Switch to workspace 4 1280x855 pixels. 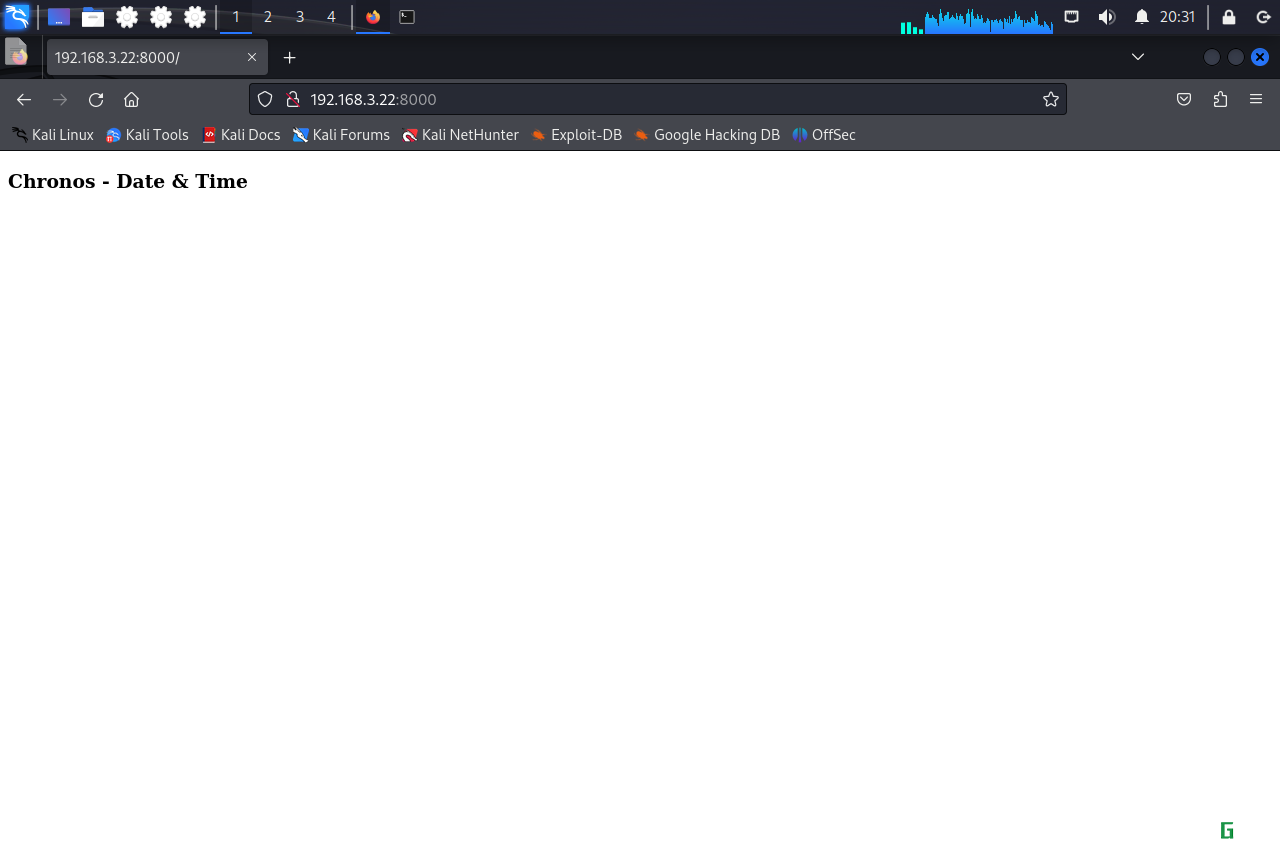[332, 17]
